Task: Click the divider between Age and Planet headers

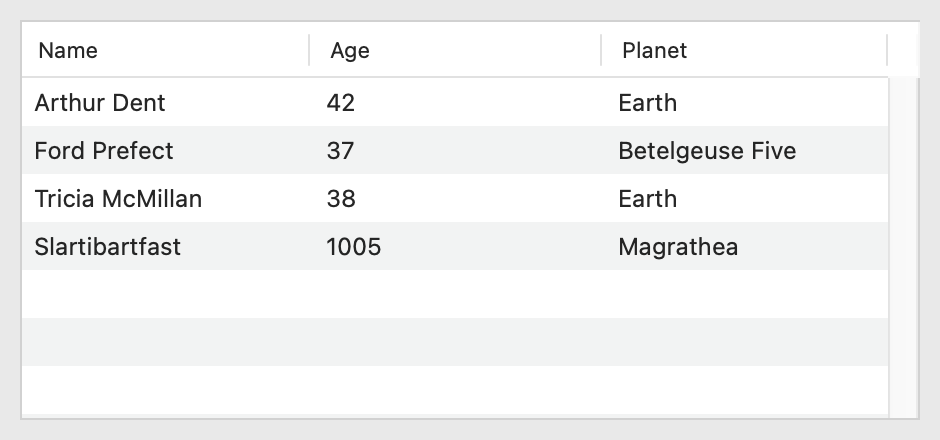Action: point(601,50)
